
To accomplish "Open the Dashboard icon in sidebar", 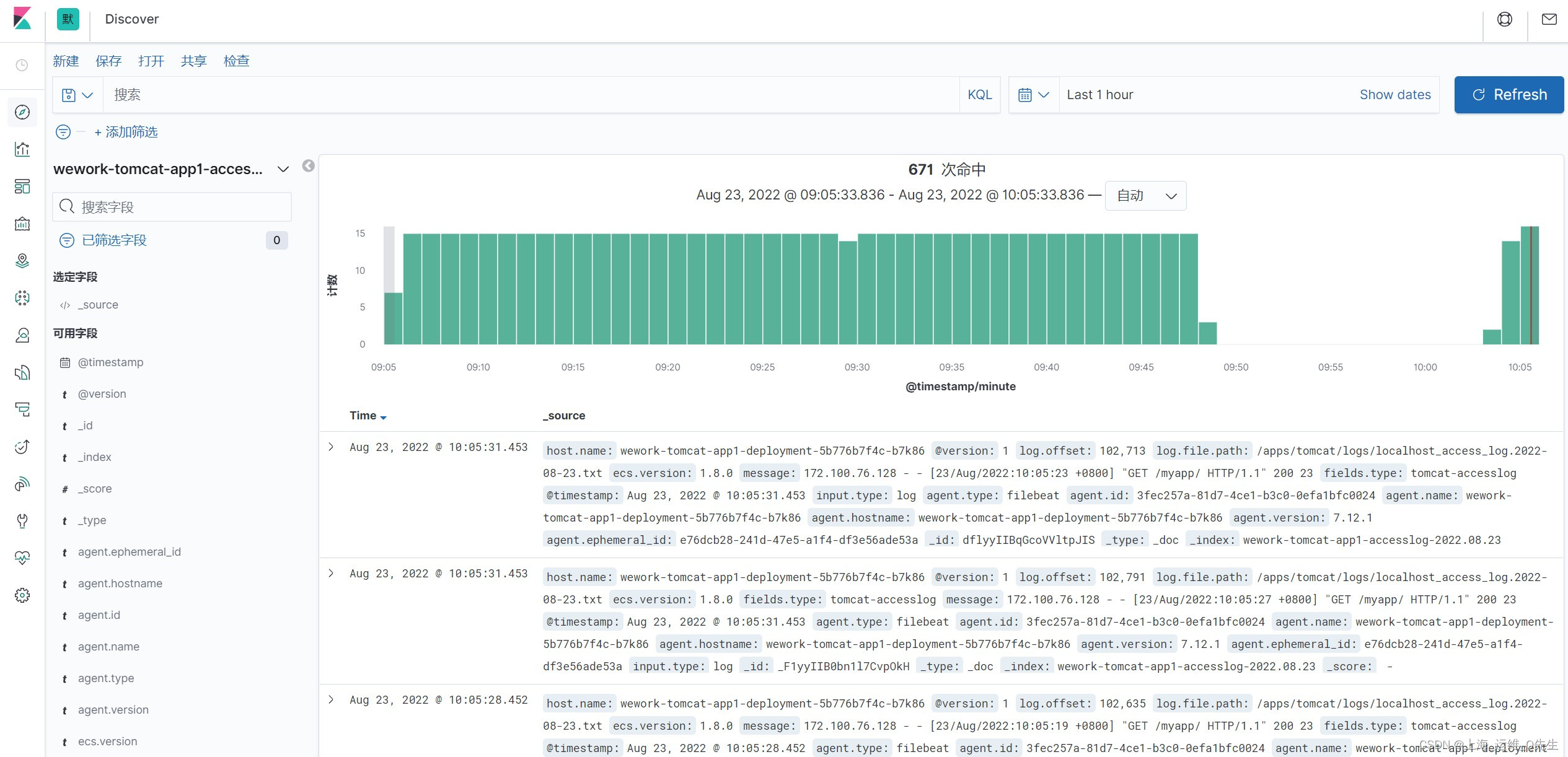I will coord(22,186).
